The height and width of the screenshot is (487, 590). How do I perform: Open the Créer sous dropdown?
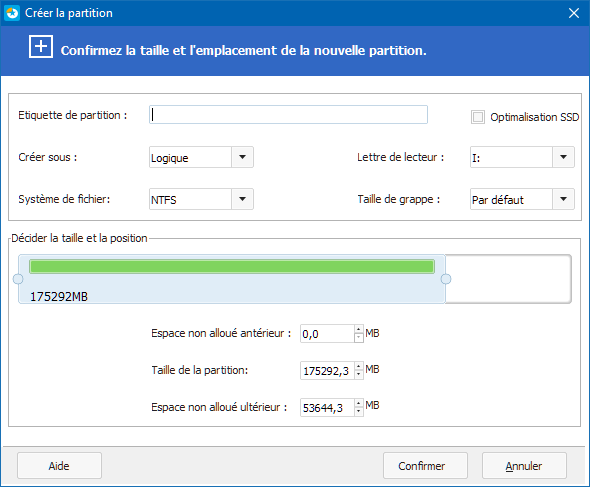242,157
